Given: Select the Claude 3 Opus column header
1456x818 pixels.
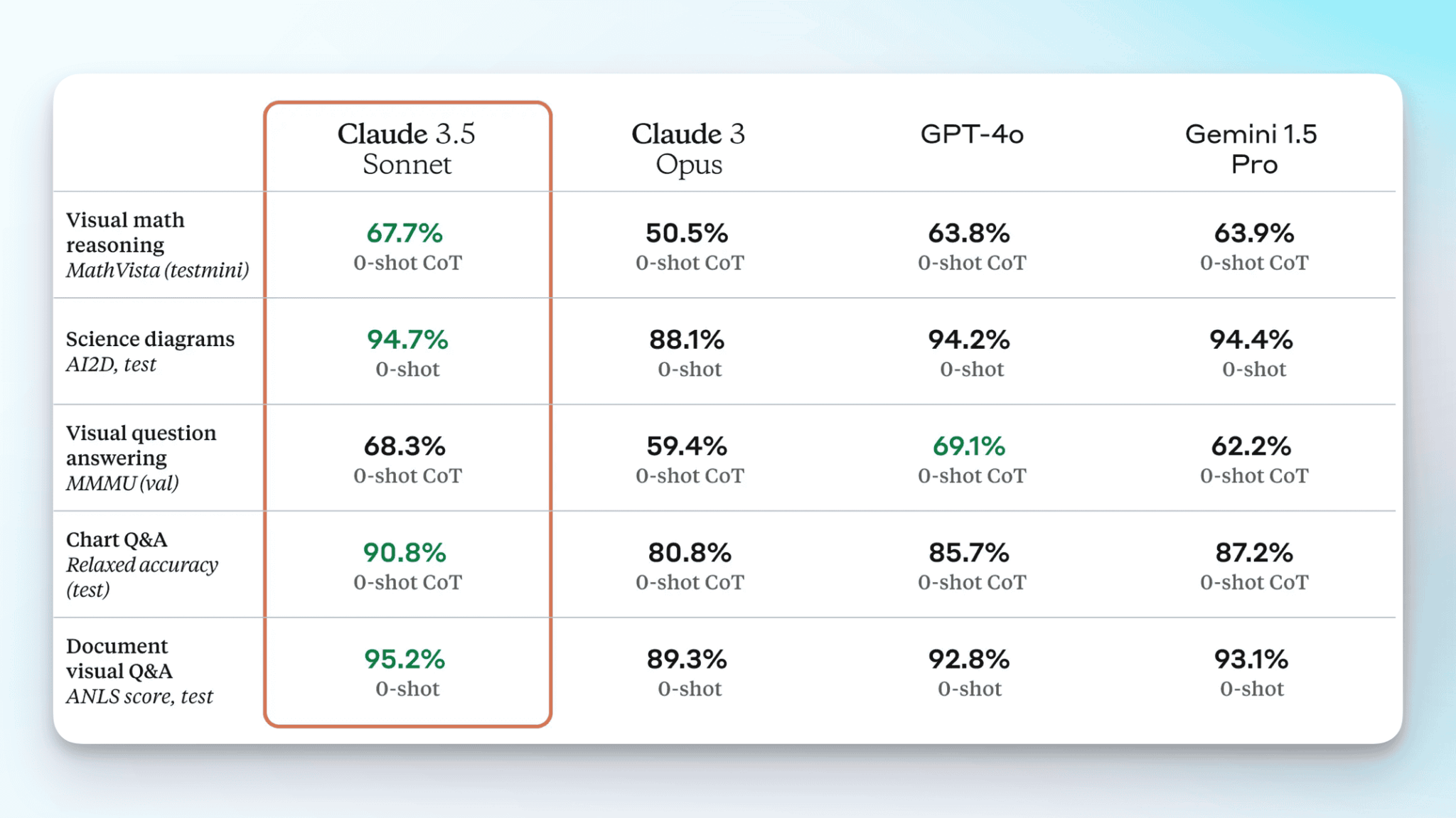Looking at the screenshot, I should coord(688,149).
